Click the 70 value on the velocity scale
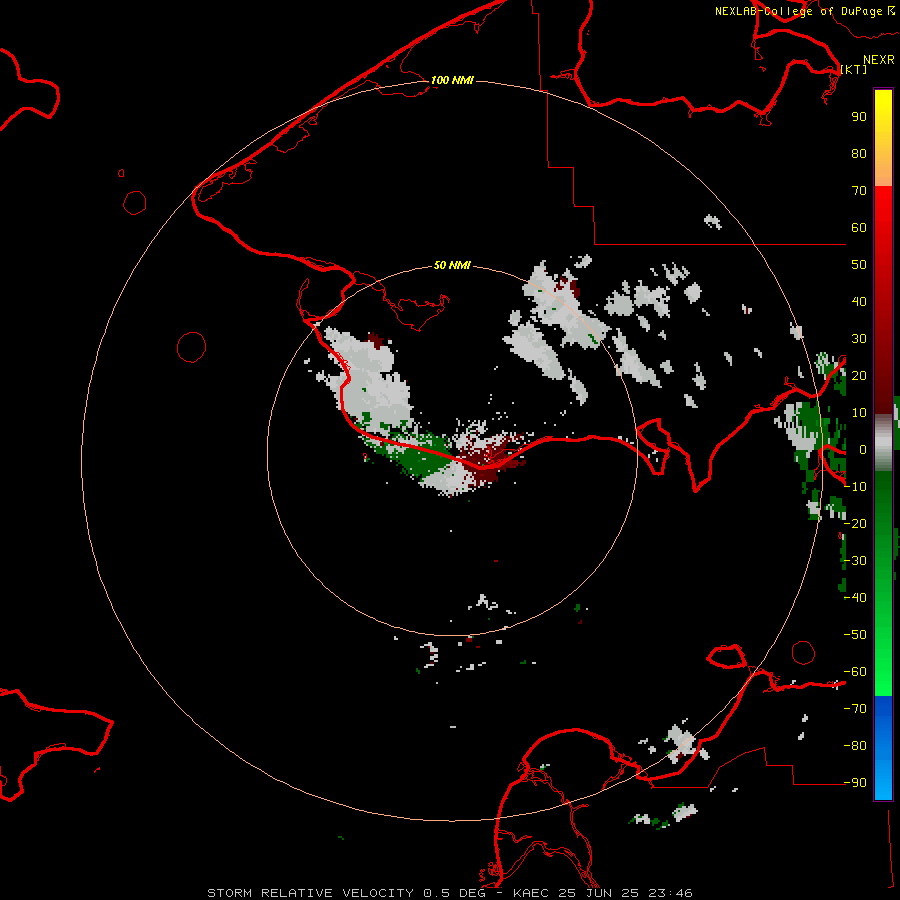The image size is (900, 900). (859, 191)
